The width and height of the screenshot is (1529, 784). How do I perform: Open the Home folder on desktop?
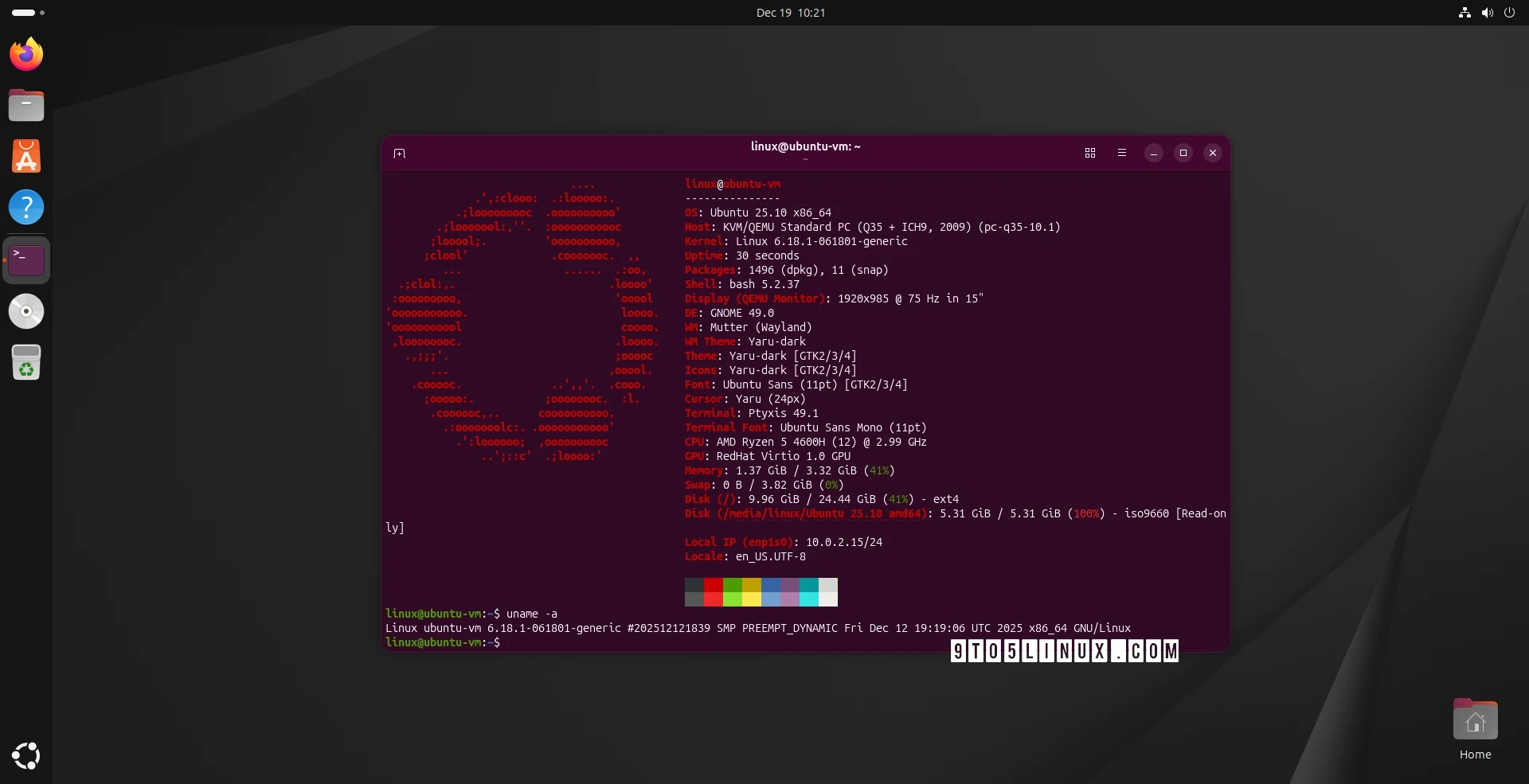pos(1475,720)
